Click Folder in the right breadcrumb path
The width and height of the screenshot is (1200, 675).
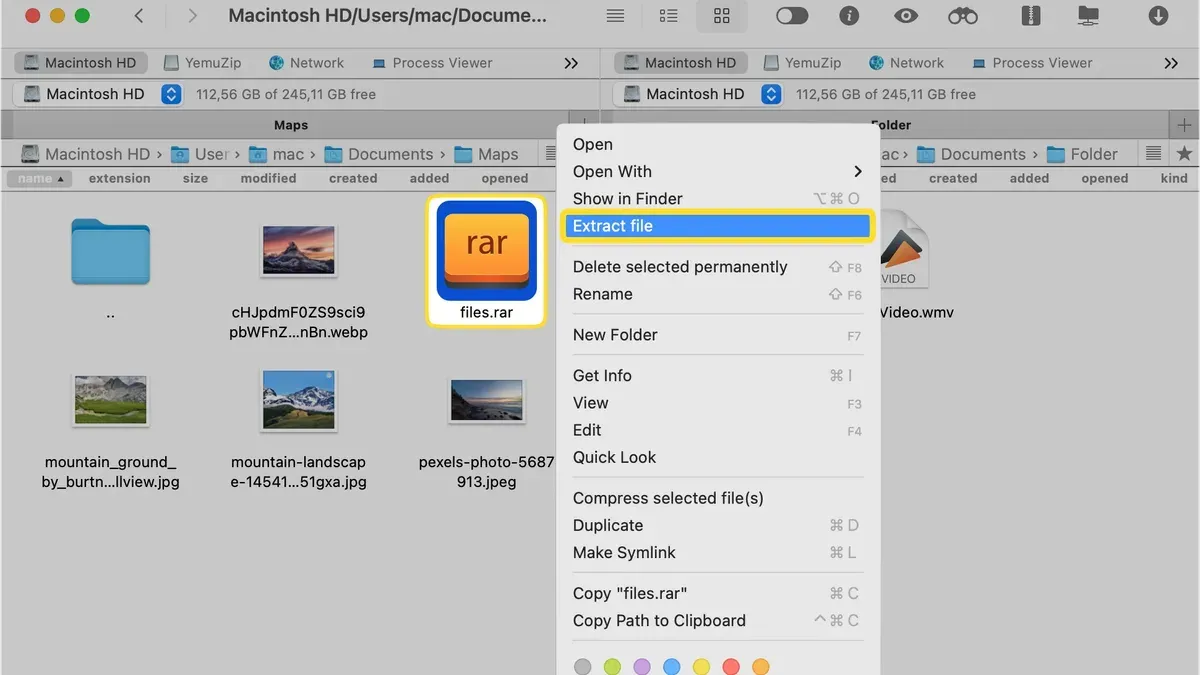(x=1082, y=154)
